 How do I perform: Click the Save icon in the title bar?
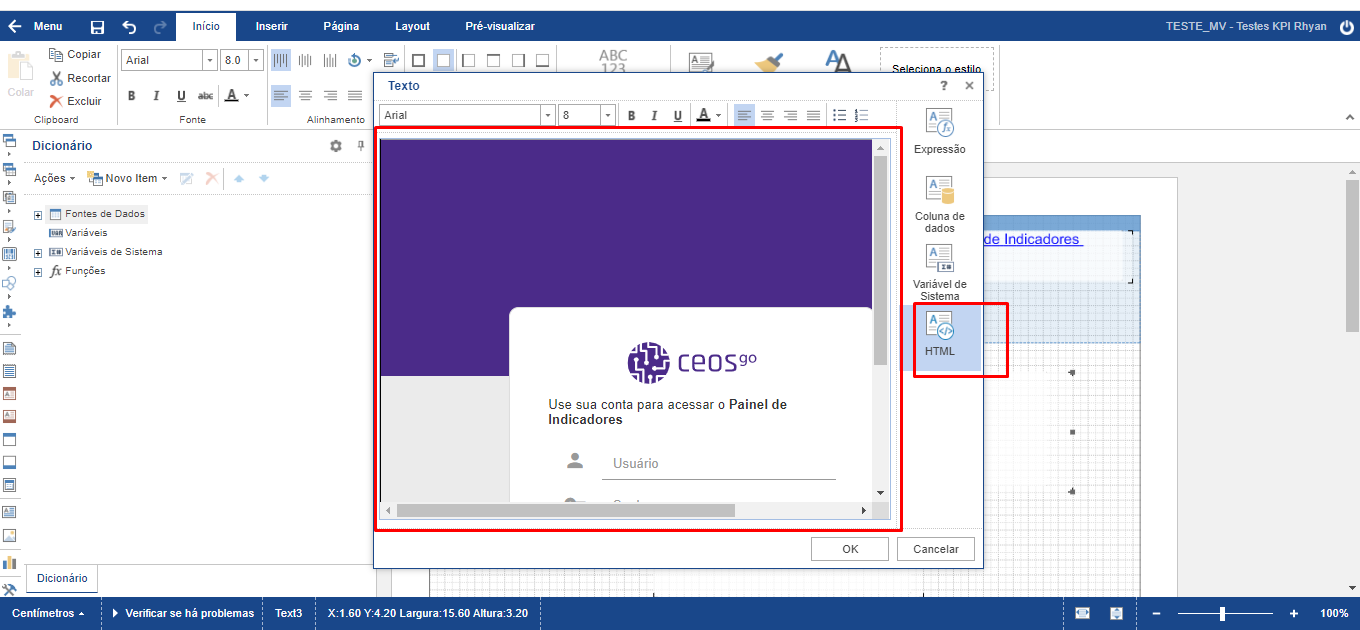(x=97, y=27)
